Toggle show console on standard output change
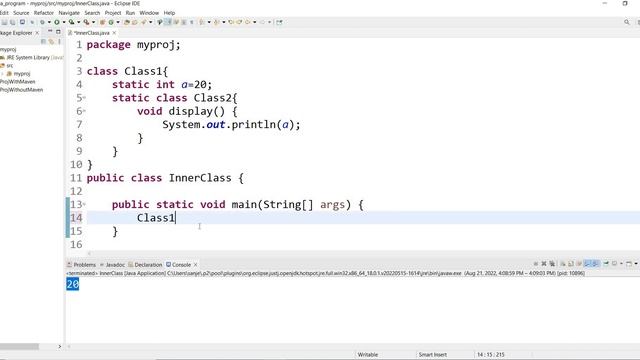 [x=587, y=264]
